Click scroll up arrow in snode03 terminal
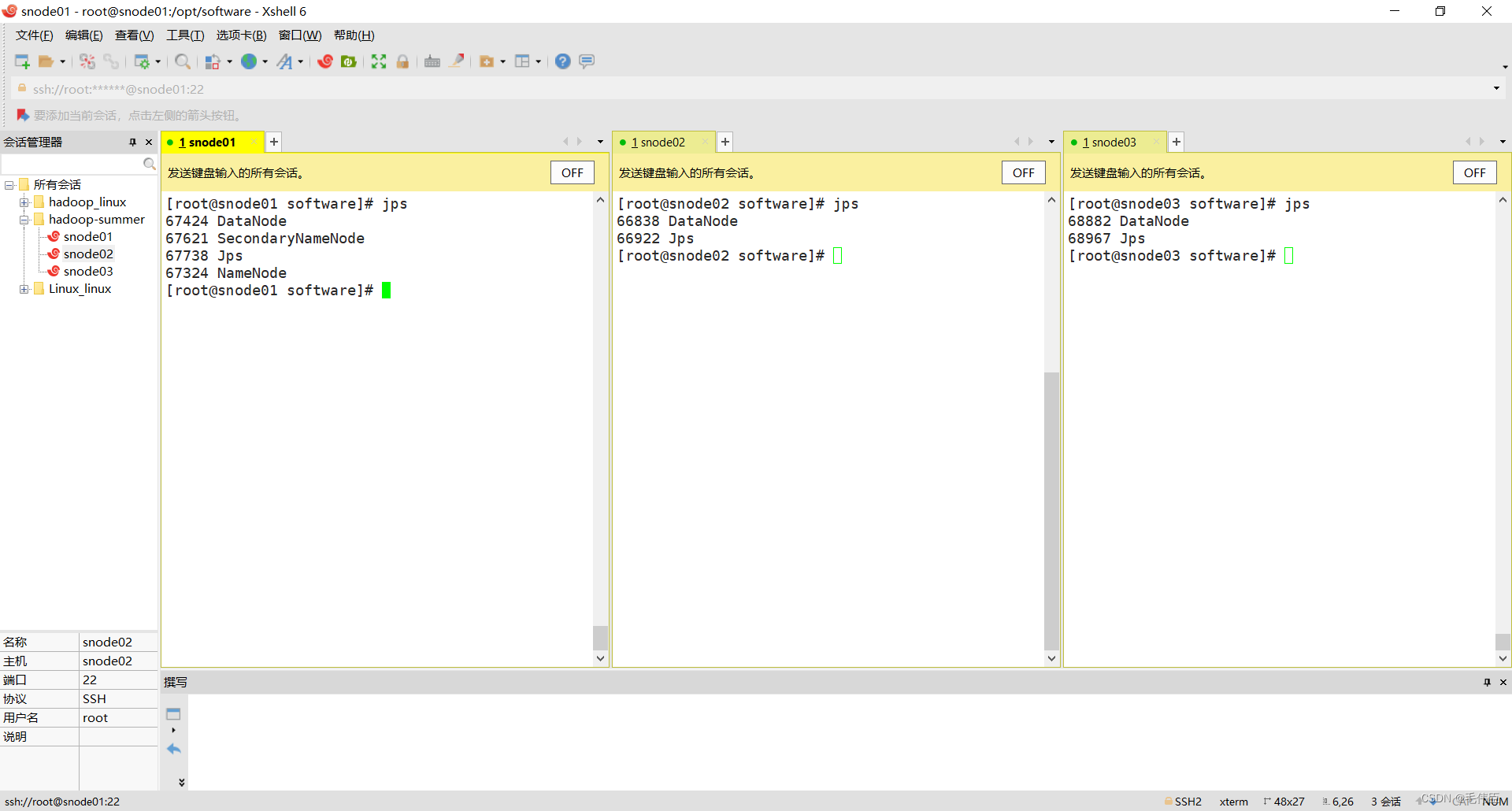The image size is (1512, 811). (1503, 200)
